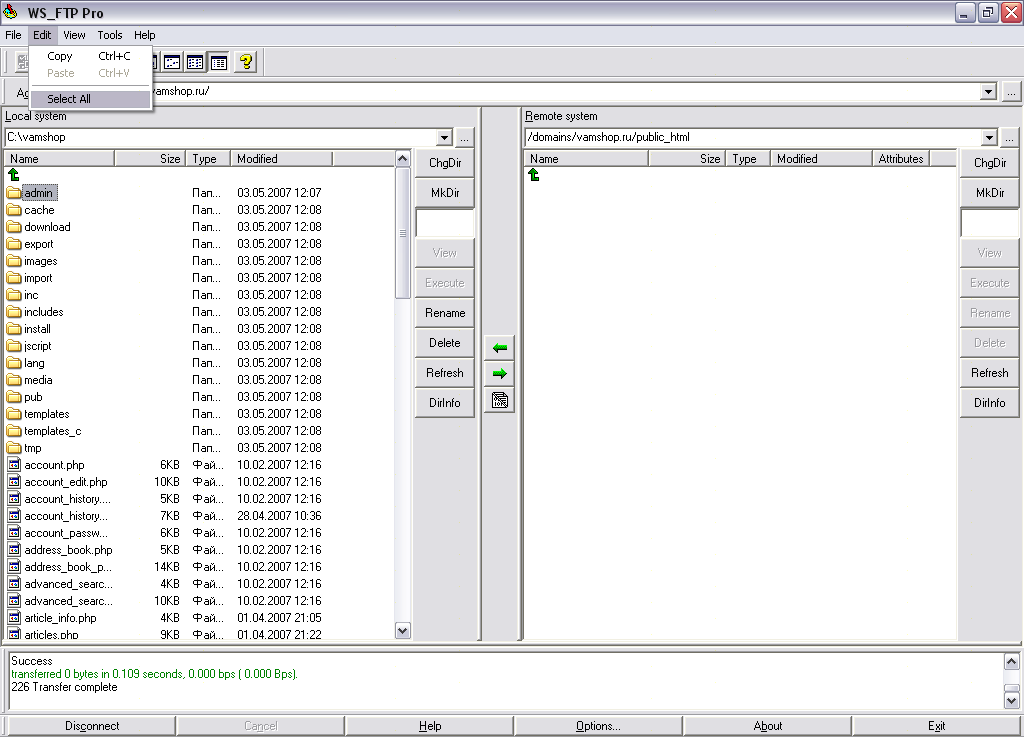Switch to small icons view toolbar icon

click(172, 63)
